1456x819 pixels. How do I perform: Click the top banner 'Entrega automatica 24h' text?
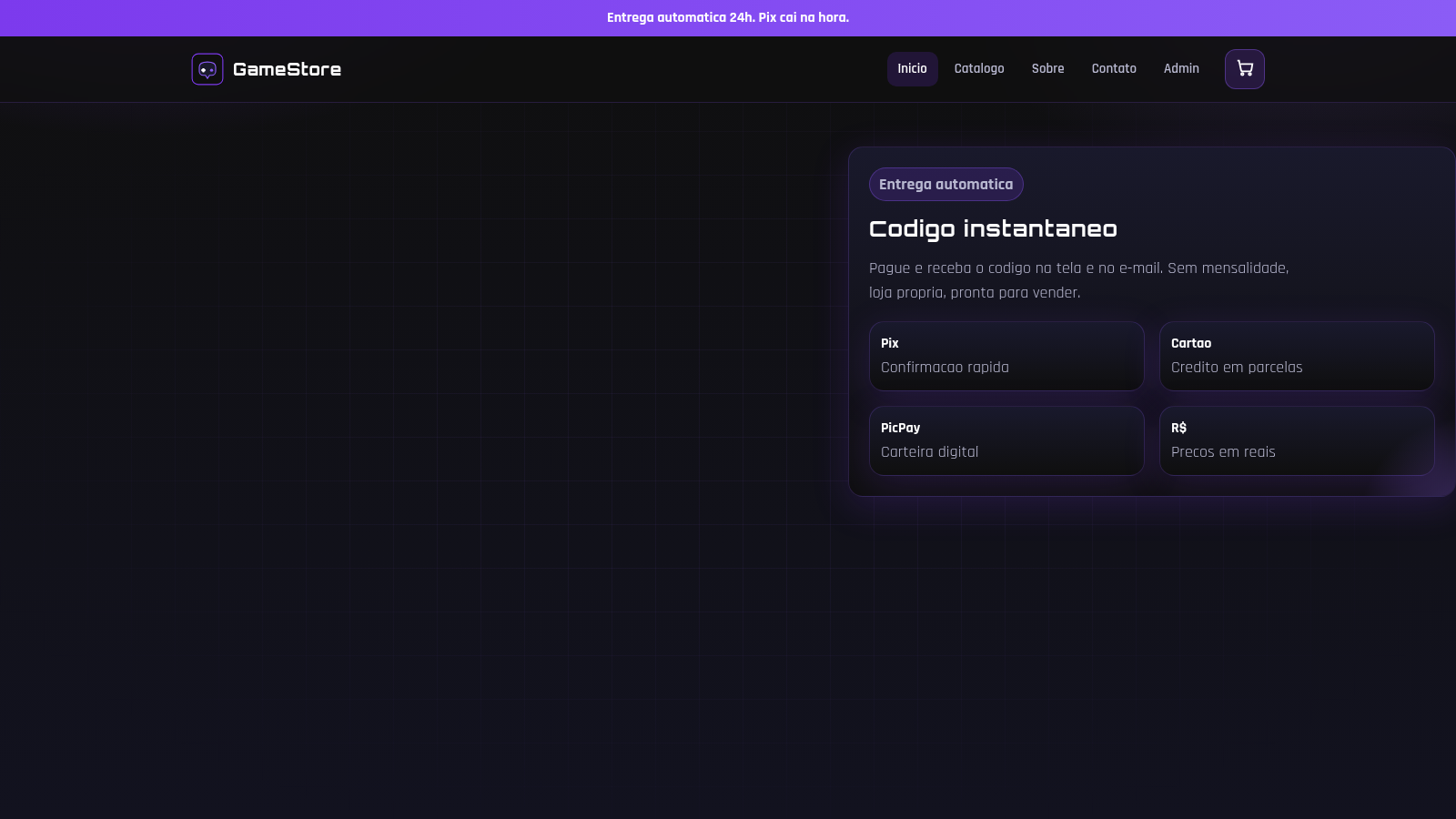[728, 18]
